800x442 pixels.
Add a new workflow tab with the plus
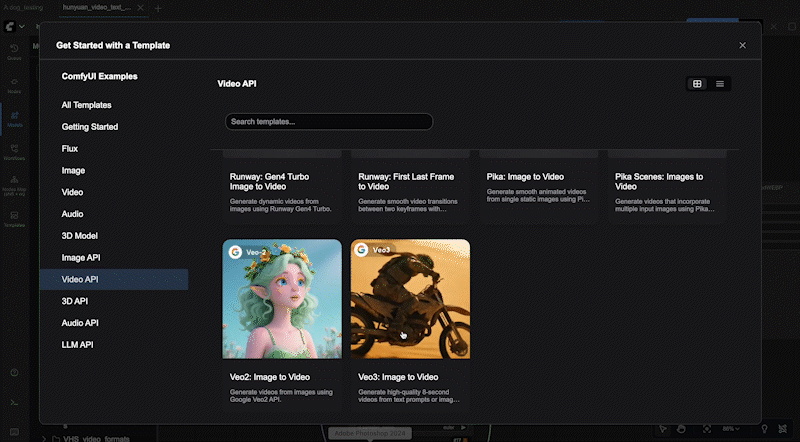click(158, 8)
